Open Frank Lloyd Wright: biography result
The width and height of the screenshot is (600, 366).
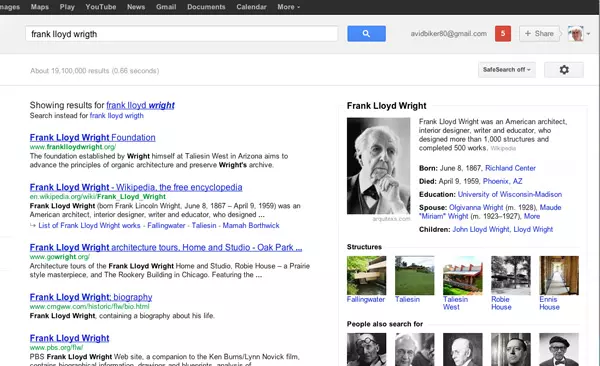click(x=91, y=297)
